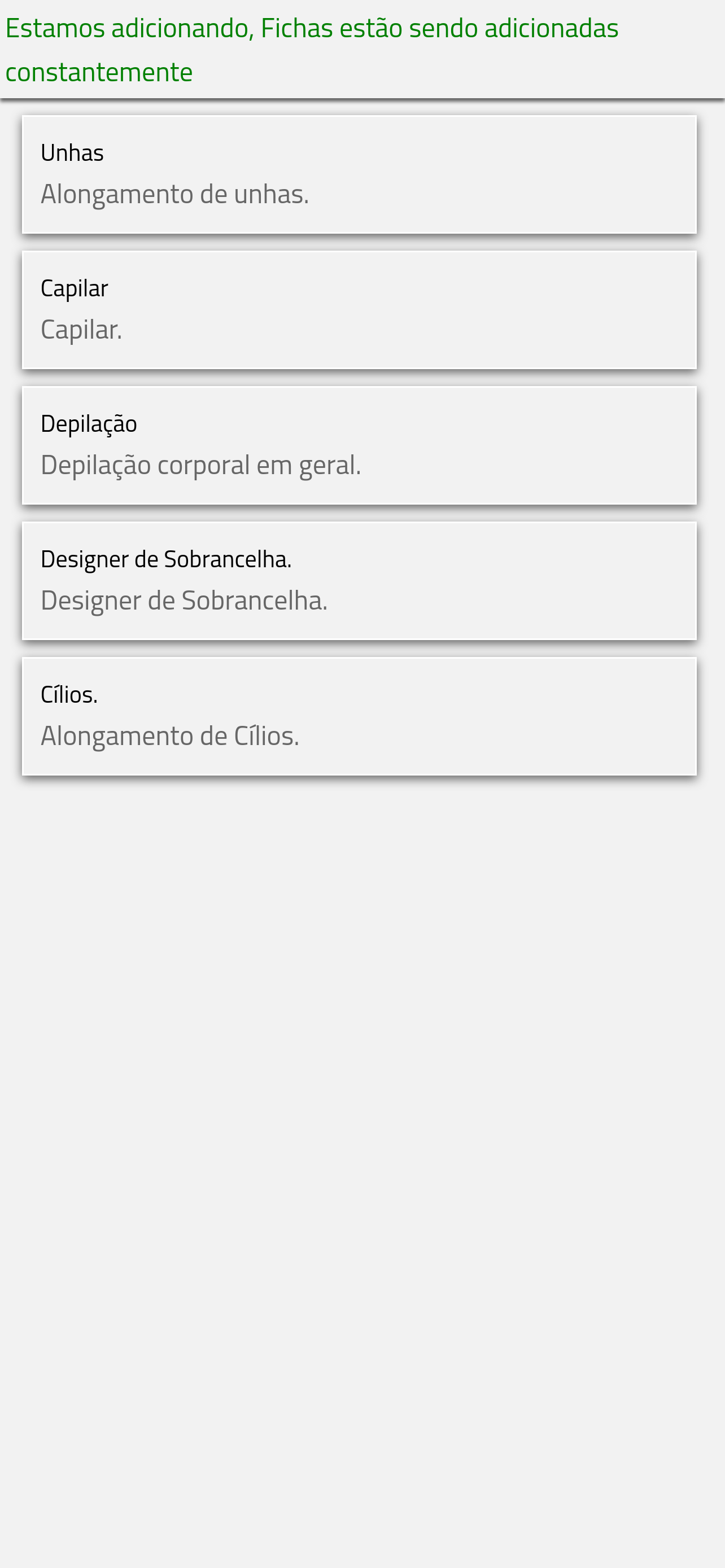Click the gray "Designer de Sobrancelha." subtitle
Screen dimensions: 725x1568
click(x=184, y=601)
